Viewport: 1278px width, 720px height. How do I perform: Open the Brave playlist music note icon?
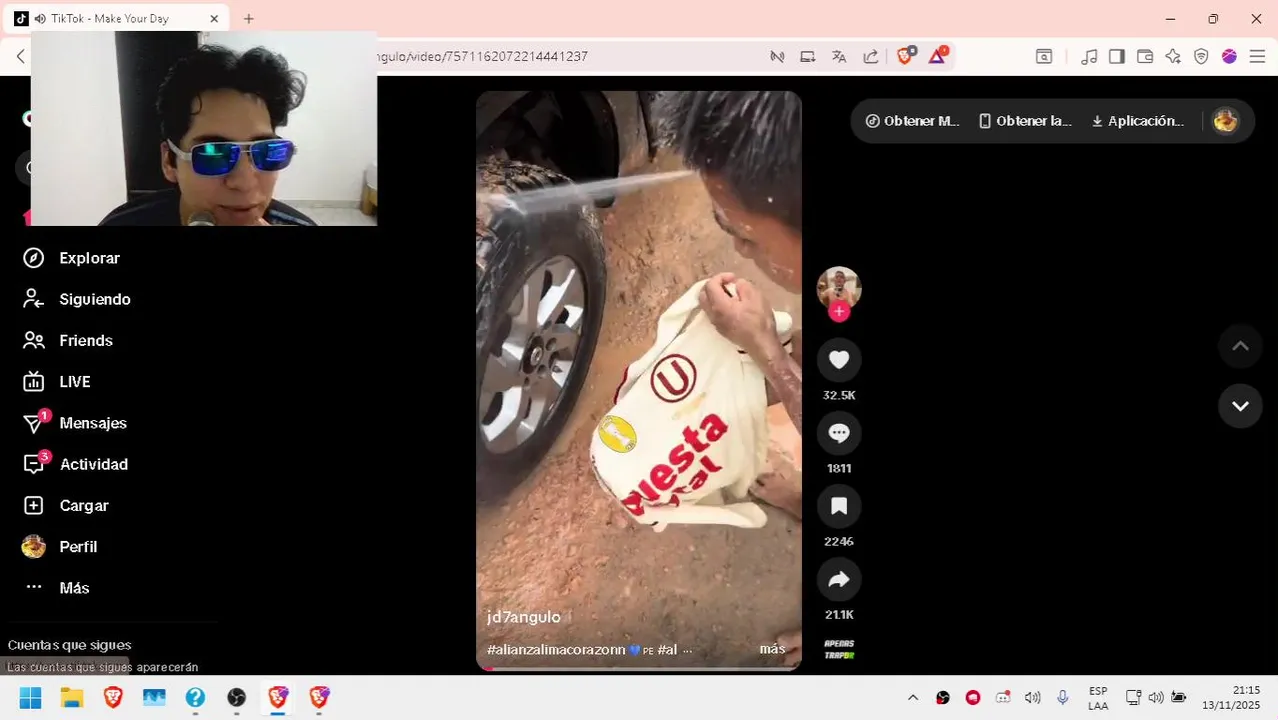[x=1090, y=56]
